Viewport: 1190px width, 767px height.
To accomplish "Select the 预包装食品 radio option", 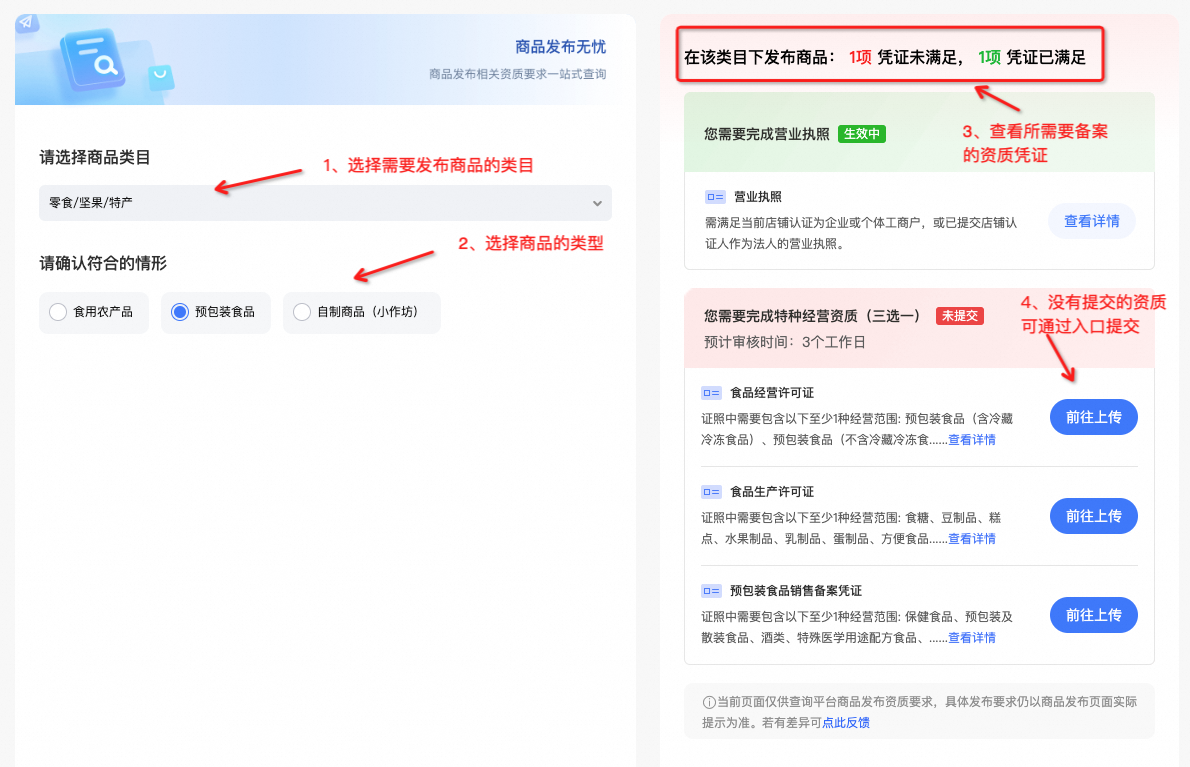I will [x=216, y=312].
